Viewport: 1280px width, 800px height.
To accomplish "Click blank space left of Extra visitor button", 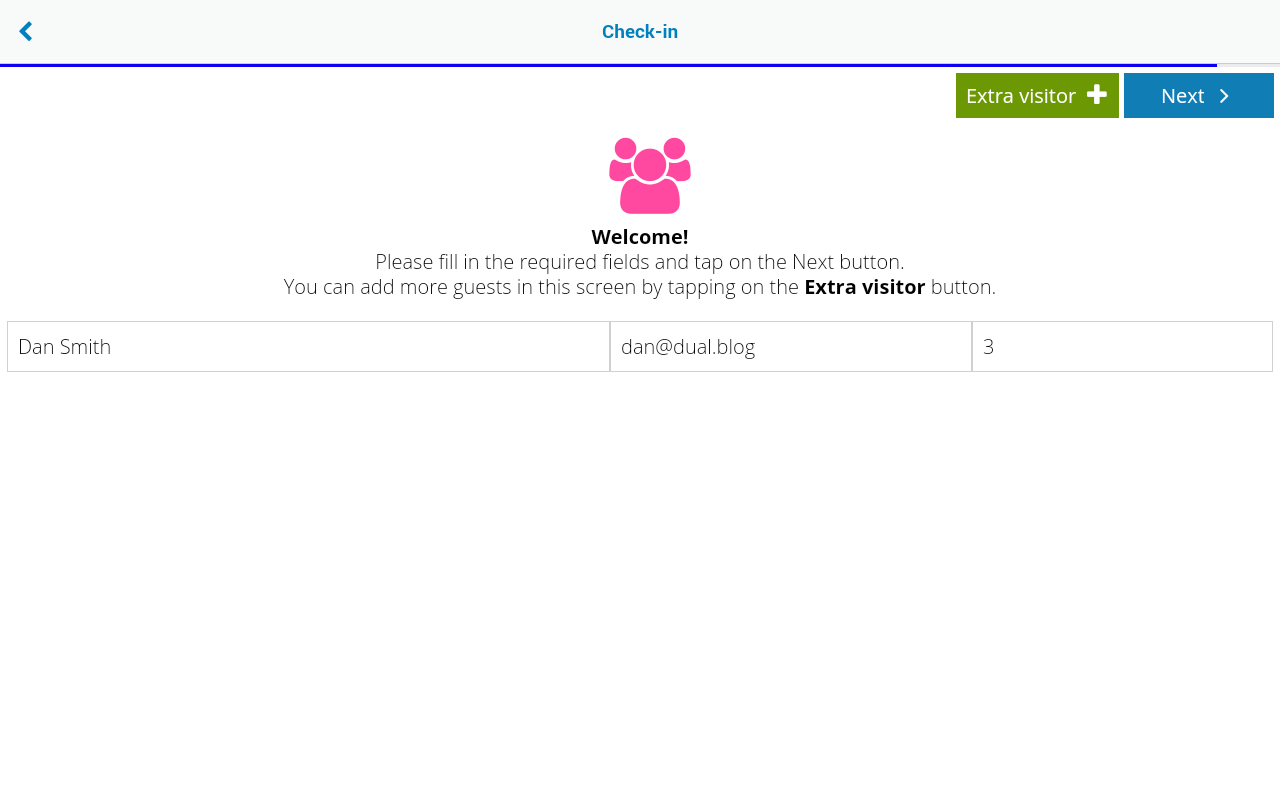I will (478, 95).
